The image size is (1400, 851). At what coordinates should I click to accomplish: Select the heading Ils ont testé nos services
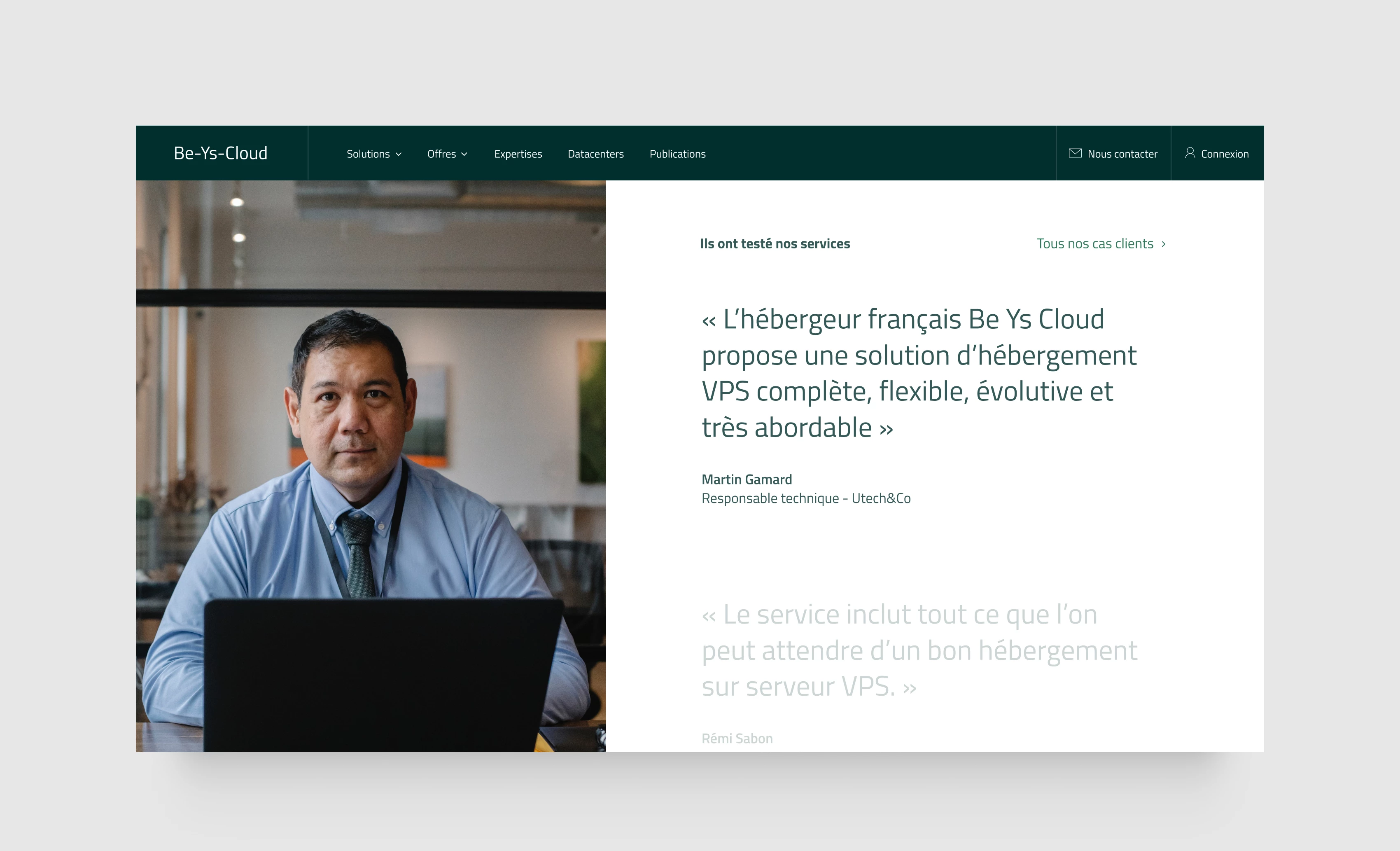(x=775, y=243)
